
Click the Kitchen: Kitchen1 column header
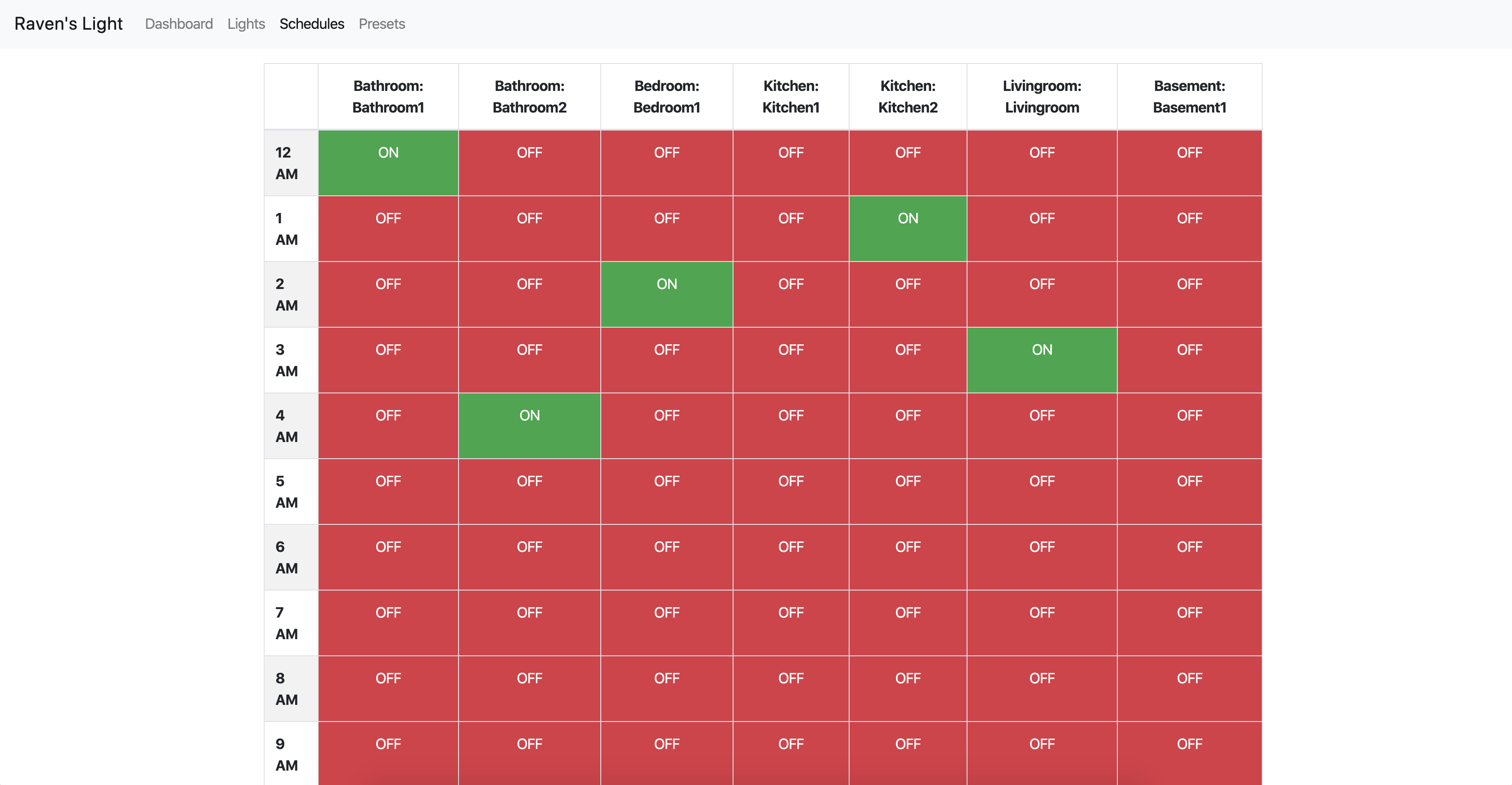pyautogui.click(x=791, y=97)
